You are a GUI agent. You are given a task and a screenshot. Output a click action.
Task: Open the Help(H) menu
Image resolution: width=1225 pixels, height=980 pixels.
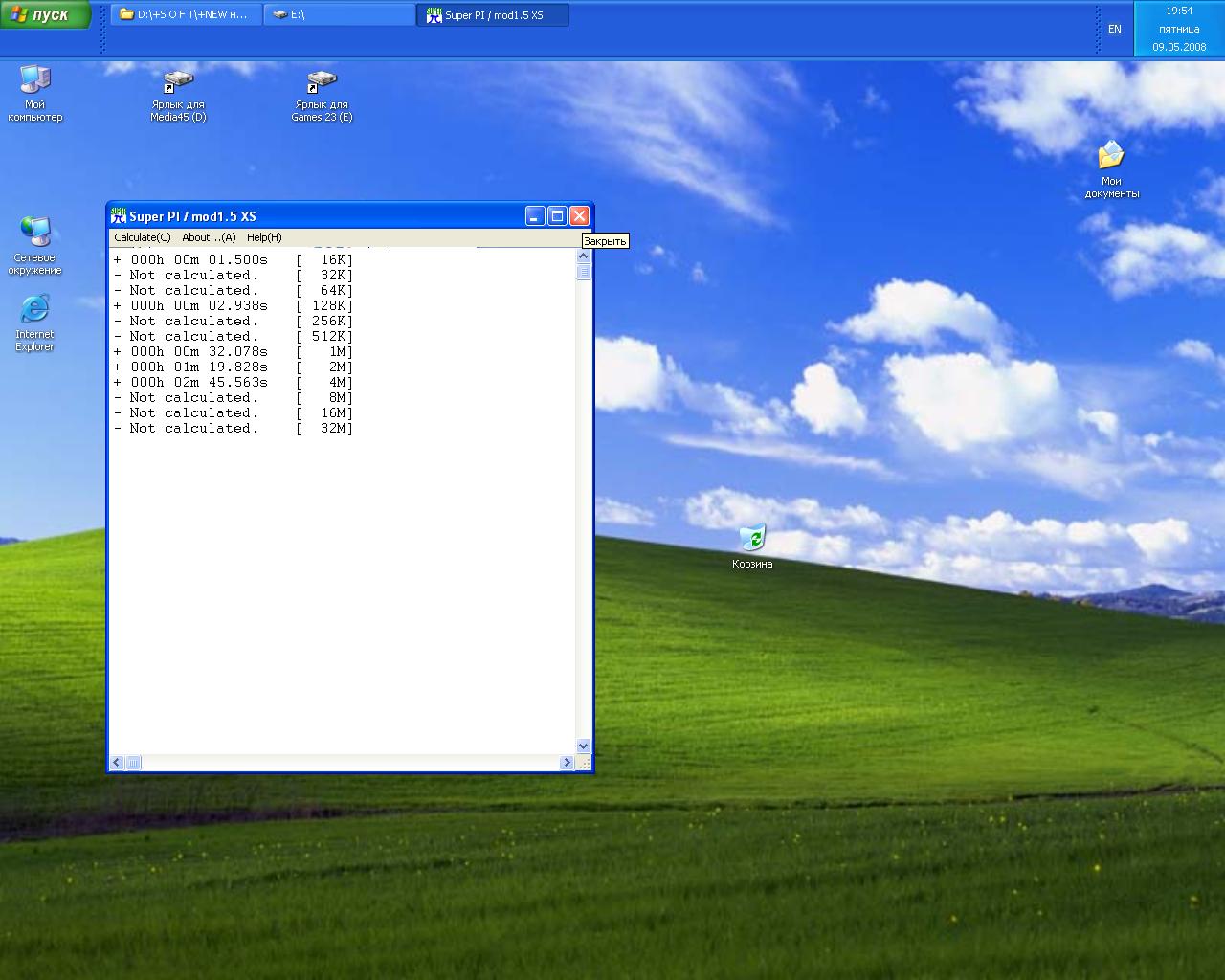[x=264, y=237]
